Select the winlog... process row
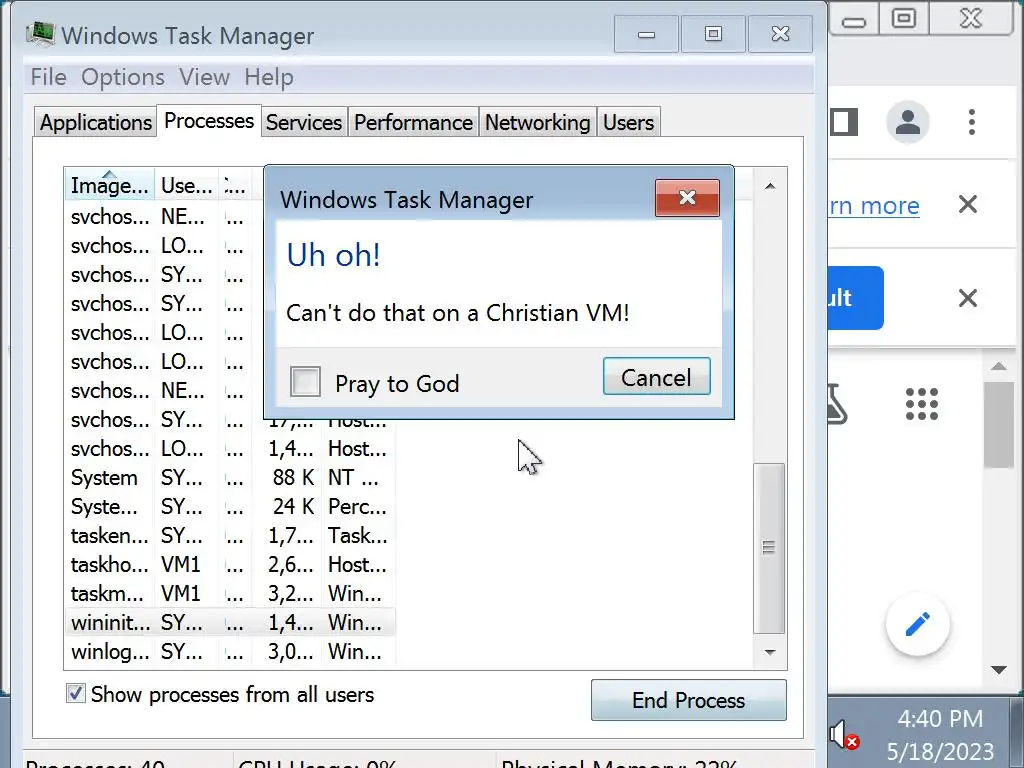 [x=230, y=651]
